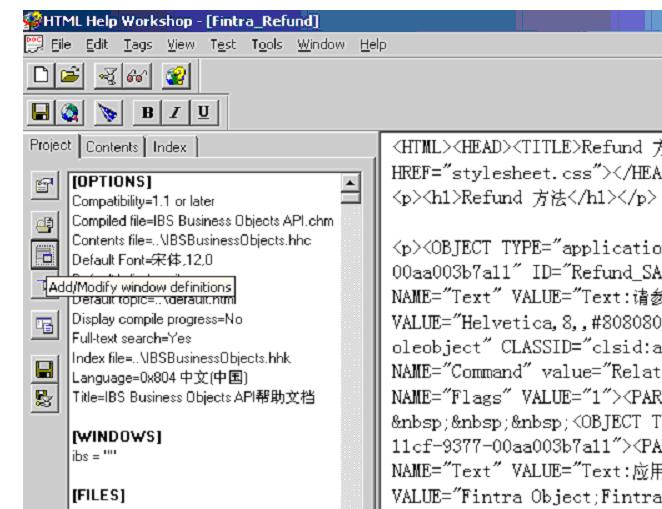662x509 pixels.
Task: Select the ibs = "" window entry
Action: 94,456
